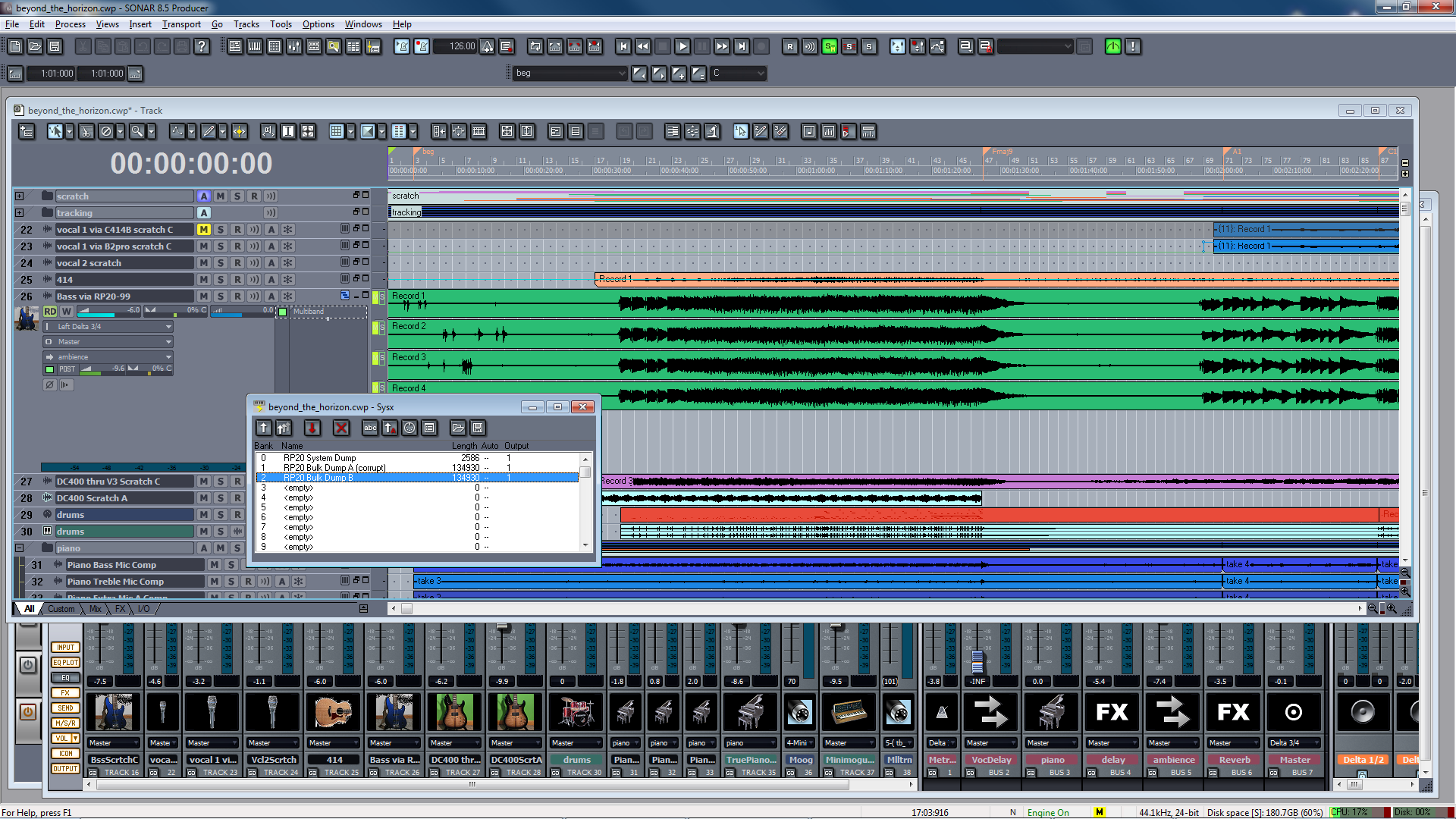Toggle metronome during playback icon
Screen dimensions: 1456x819
[402, 46]
